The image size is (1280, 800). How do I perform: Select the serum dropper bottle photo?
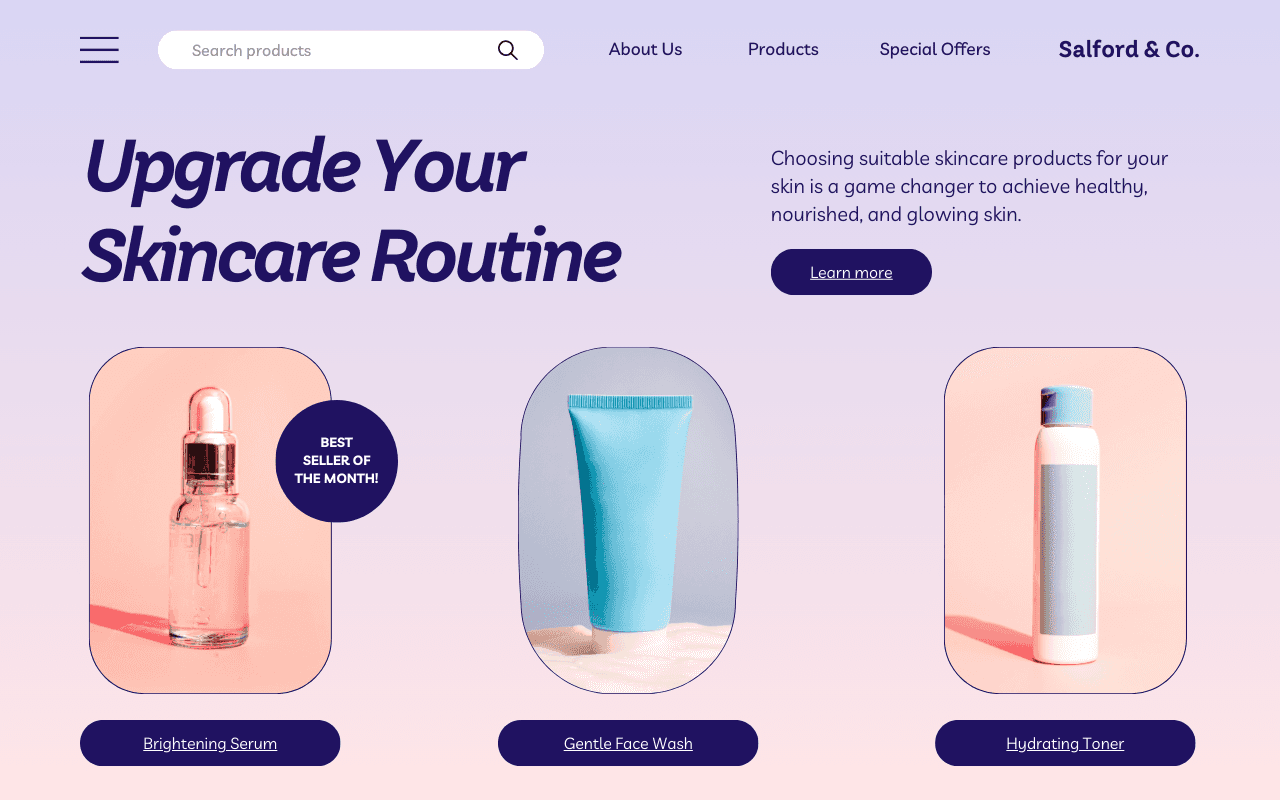(210, 520)
